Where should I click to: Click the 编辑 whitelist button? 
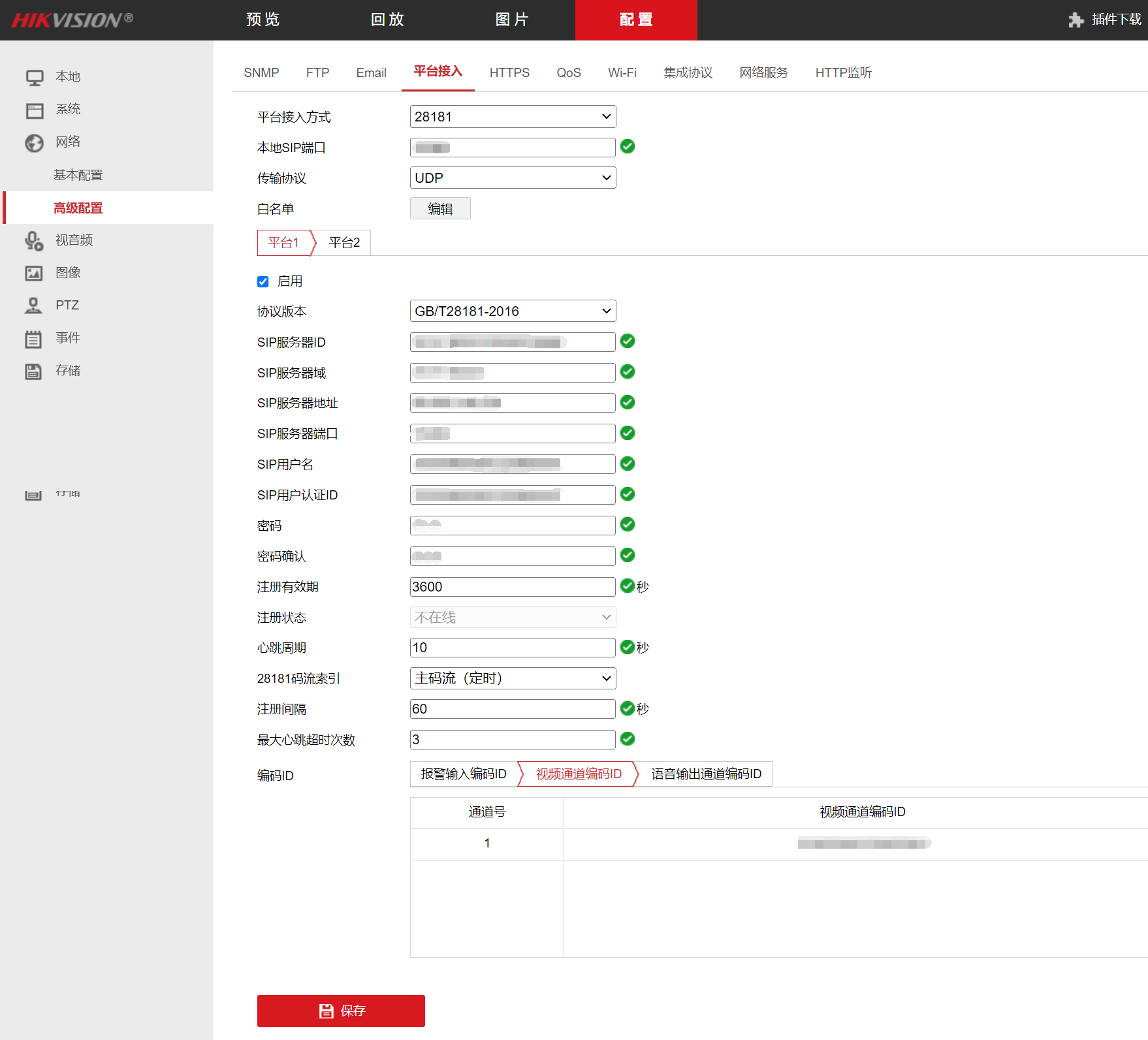[440, 209]
